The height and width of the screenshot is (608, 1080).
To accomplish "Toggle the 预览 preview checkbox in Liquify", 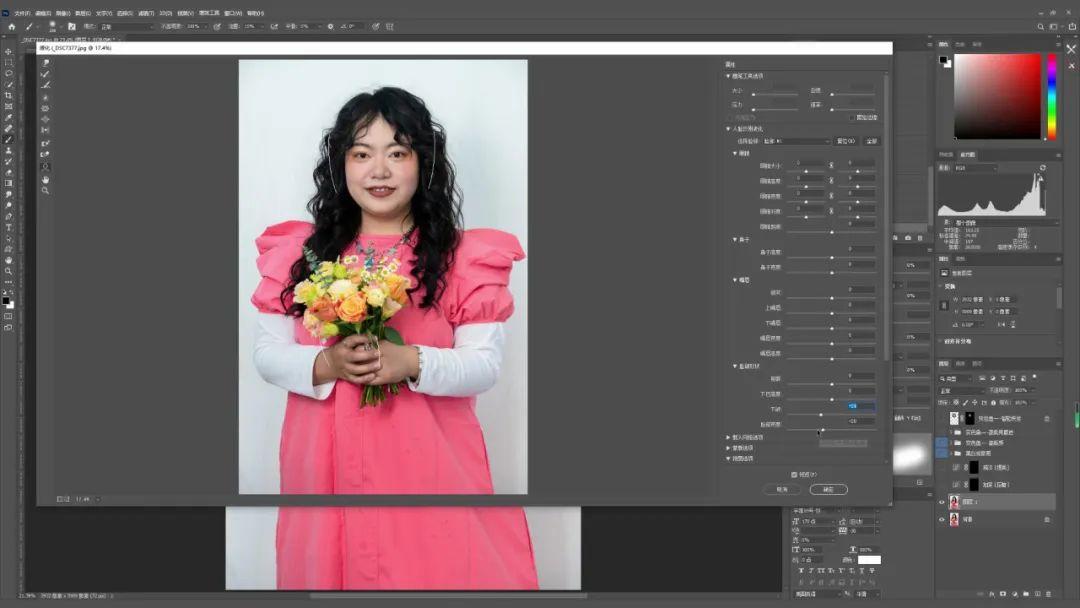I will pyautogui.click(x=795, y=474).
